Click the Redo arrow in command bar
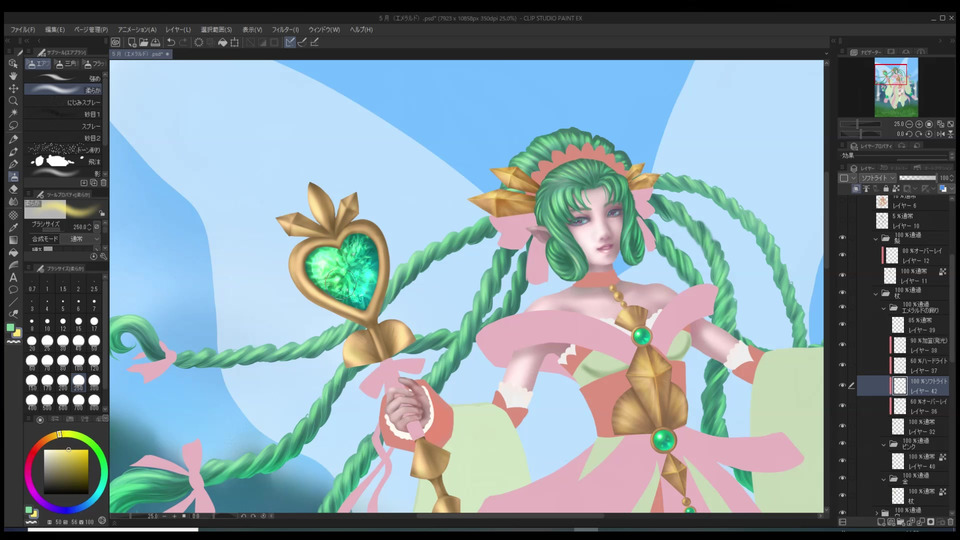Image resolution: width=960 pixels, height=540 pixels. point(183,42)
